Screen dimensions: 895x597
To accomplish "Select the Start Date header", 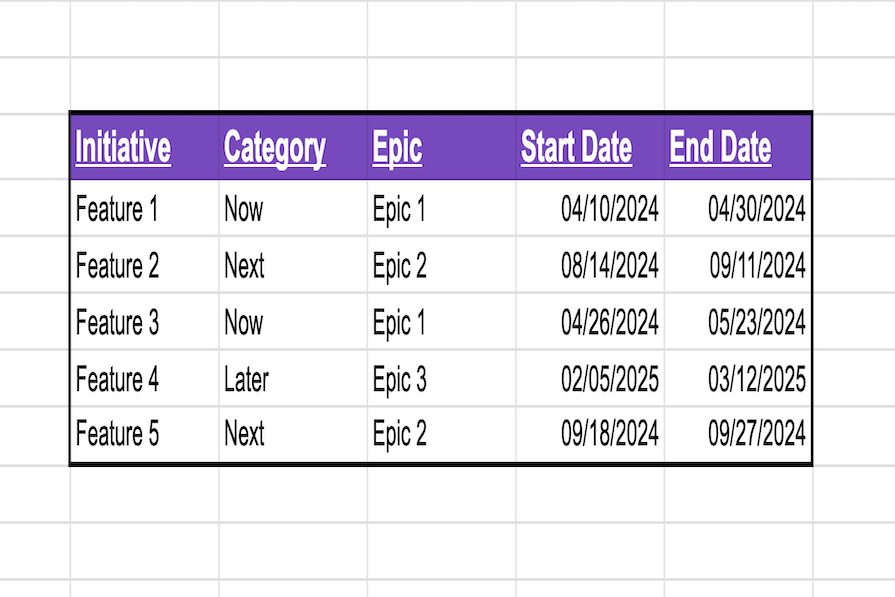I will point(576,148).
